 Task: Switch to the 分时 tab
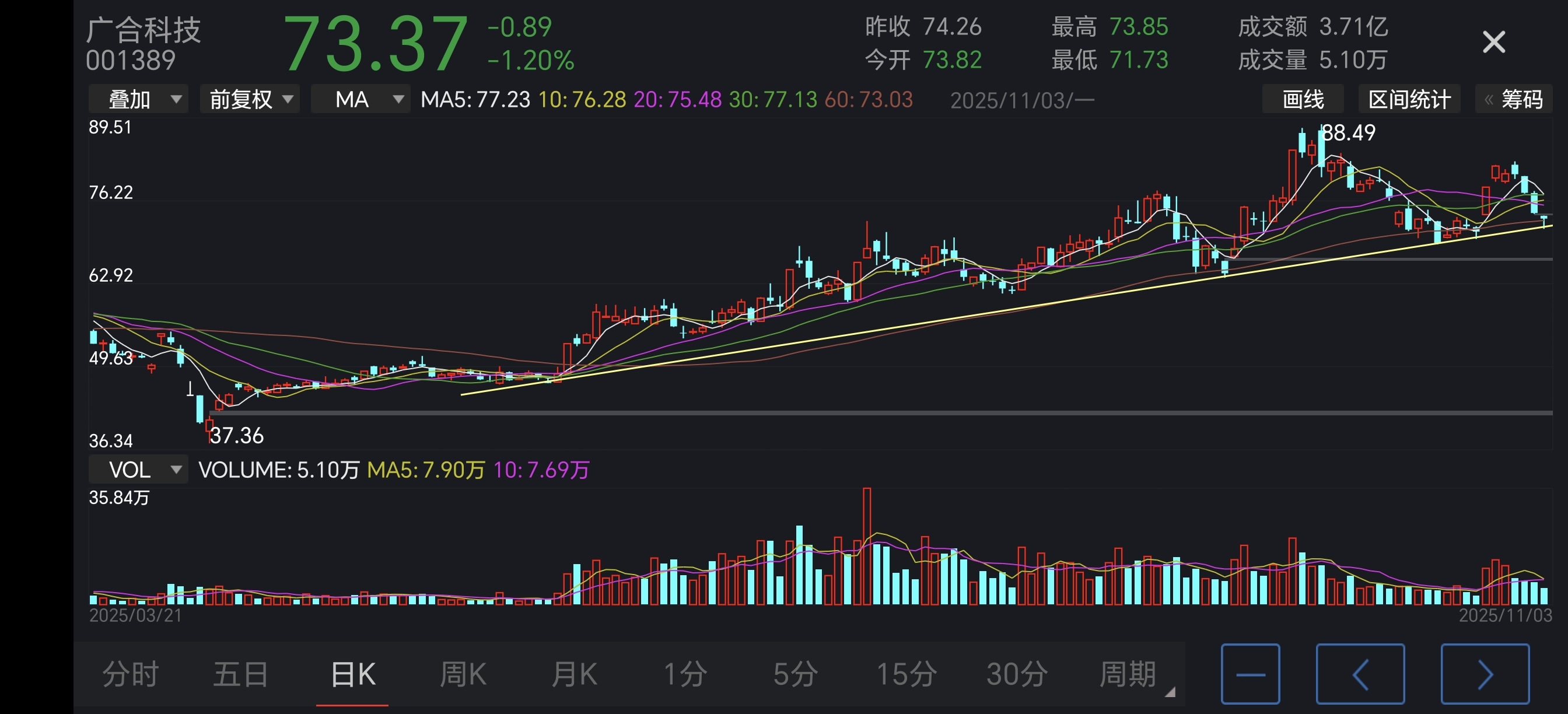tap(130, 674)
